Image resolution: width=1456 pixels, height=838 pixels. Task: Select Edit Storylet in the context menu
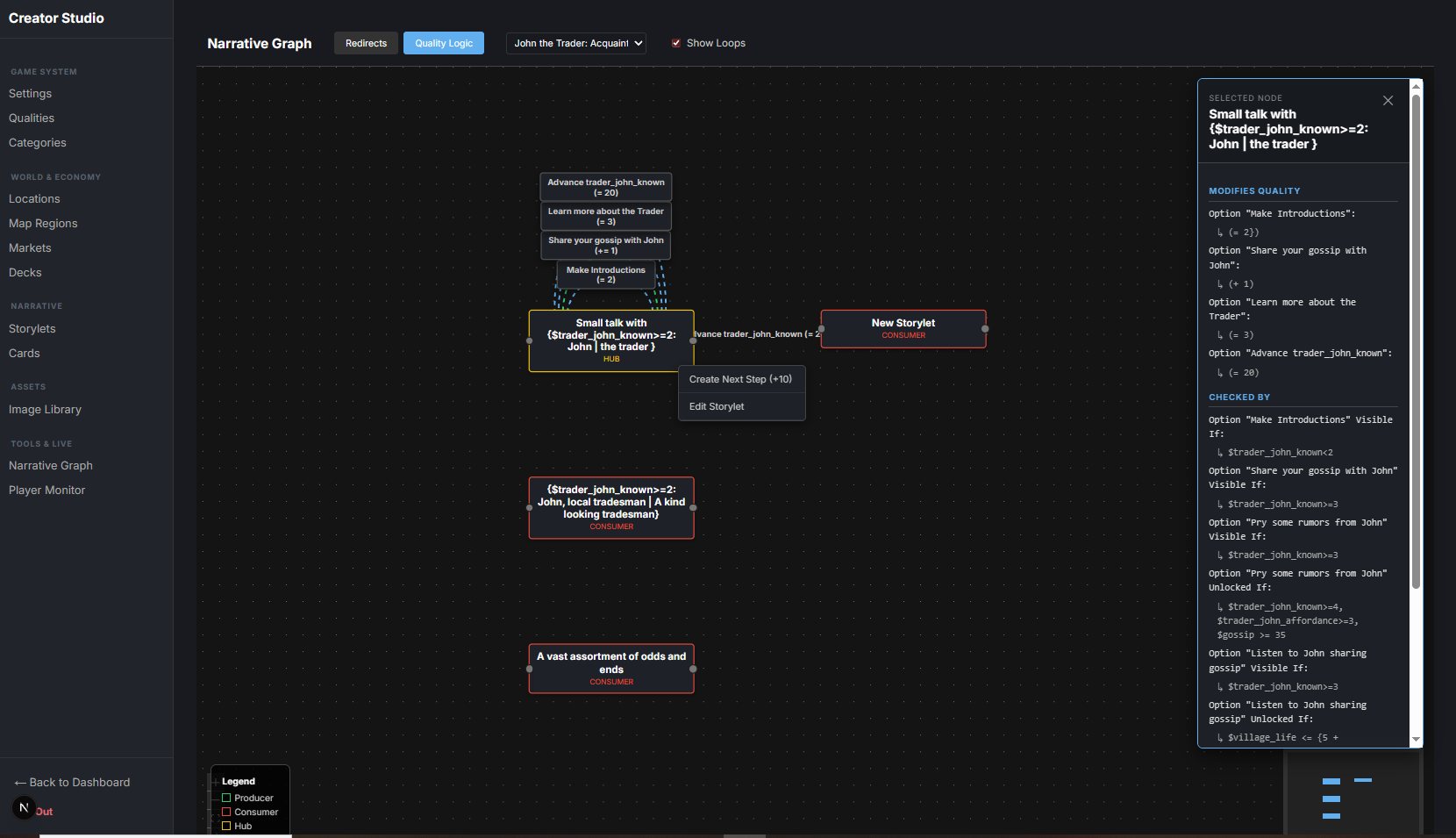tap(717, 406)
